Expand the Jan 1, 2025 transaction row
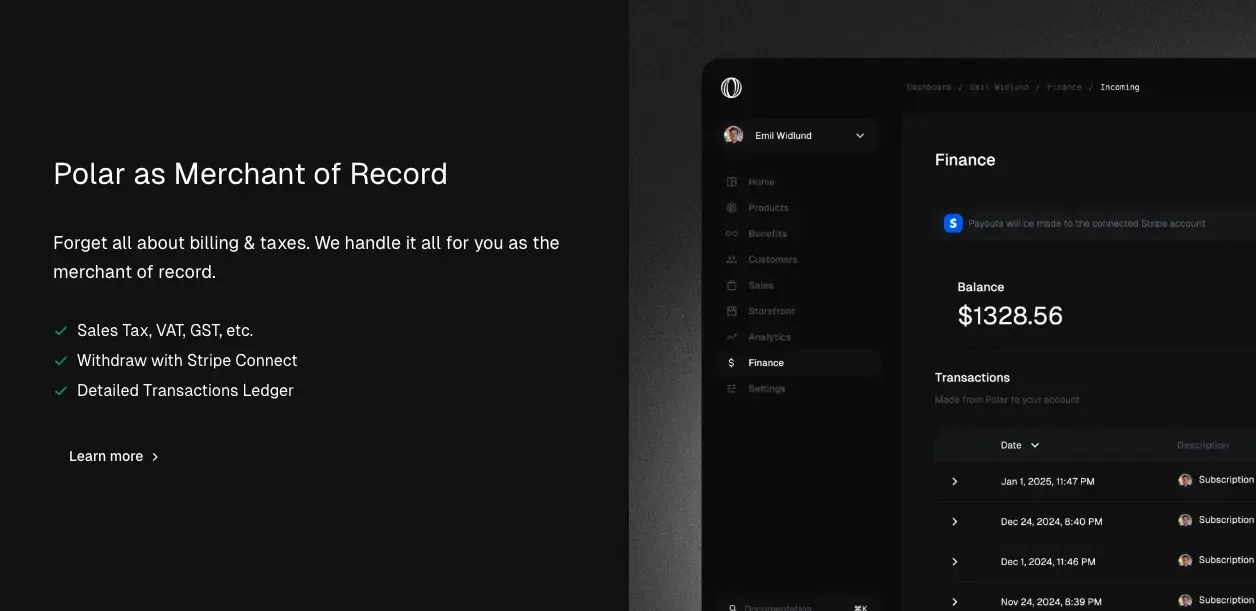The width and height of the screenshot is (1256, 611). (954, 481)
